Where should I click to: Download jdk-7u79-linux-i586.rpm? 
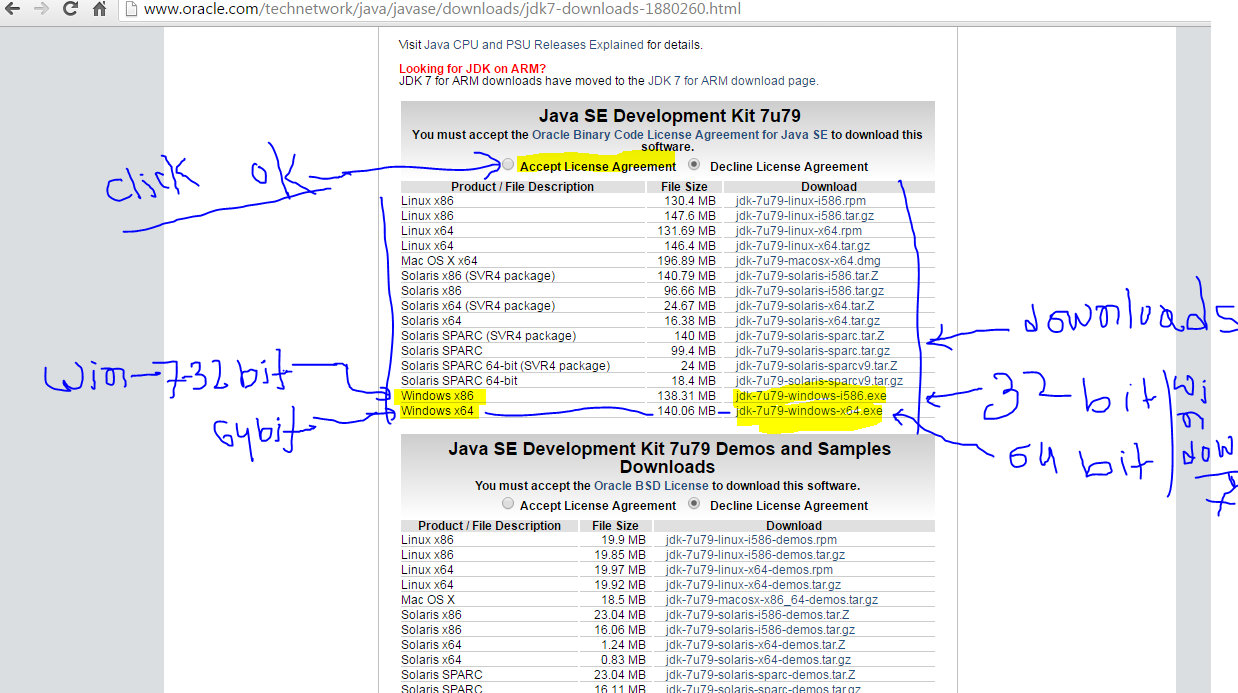pos(800,201)
